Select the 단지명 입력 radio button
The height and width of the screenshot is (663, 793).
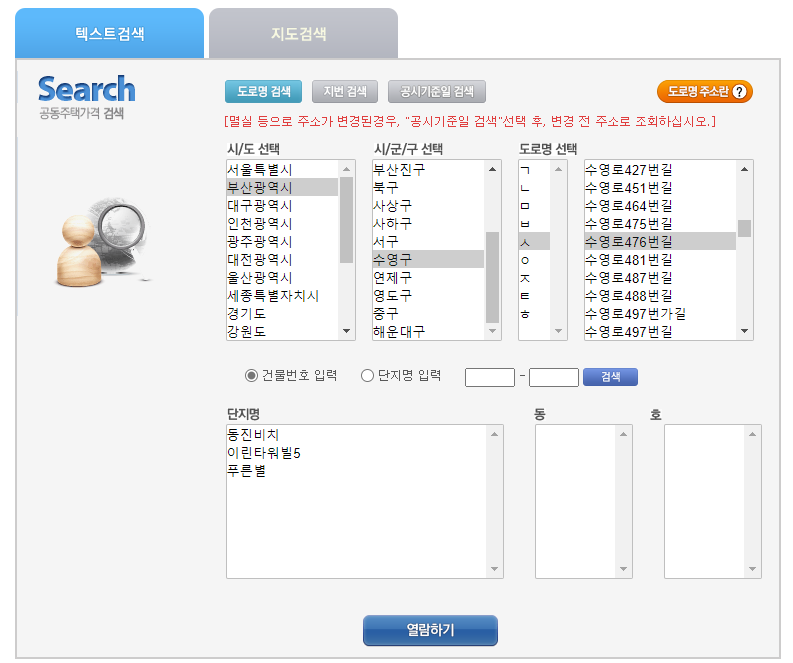367,376
